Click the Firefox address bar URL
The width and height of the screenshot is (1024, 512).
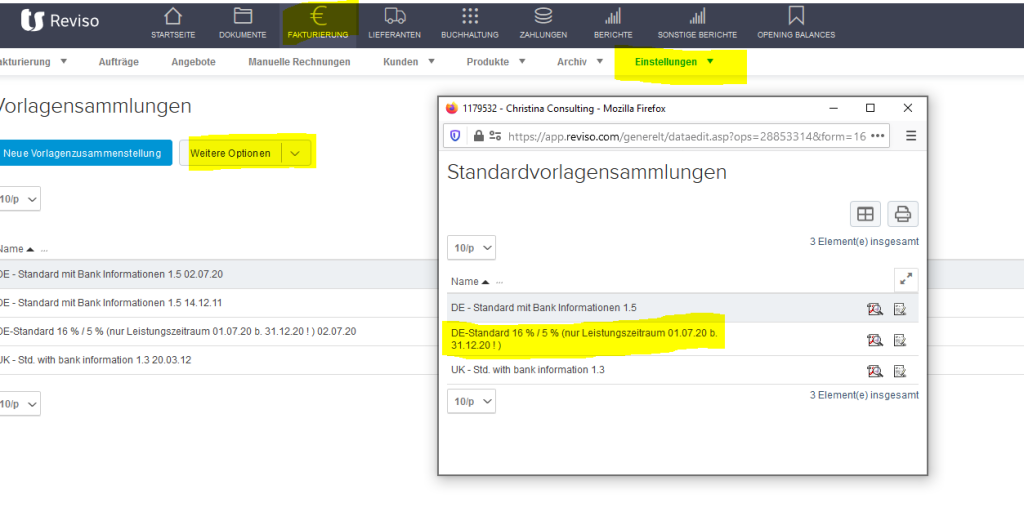click(686, 136)
